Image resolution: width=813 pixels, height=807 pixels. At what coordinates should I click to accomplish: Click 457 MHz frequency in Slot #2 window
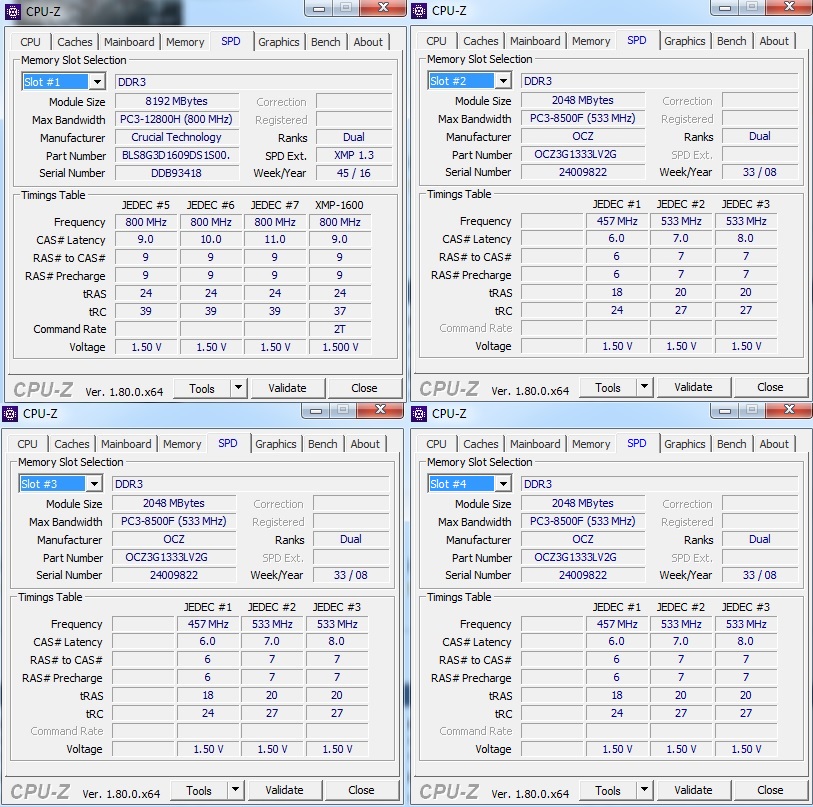[x=616, y=221]
